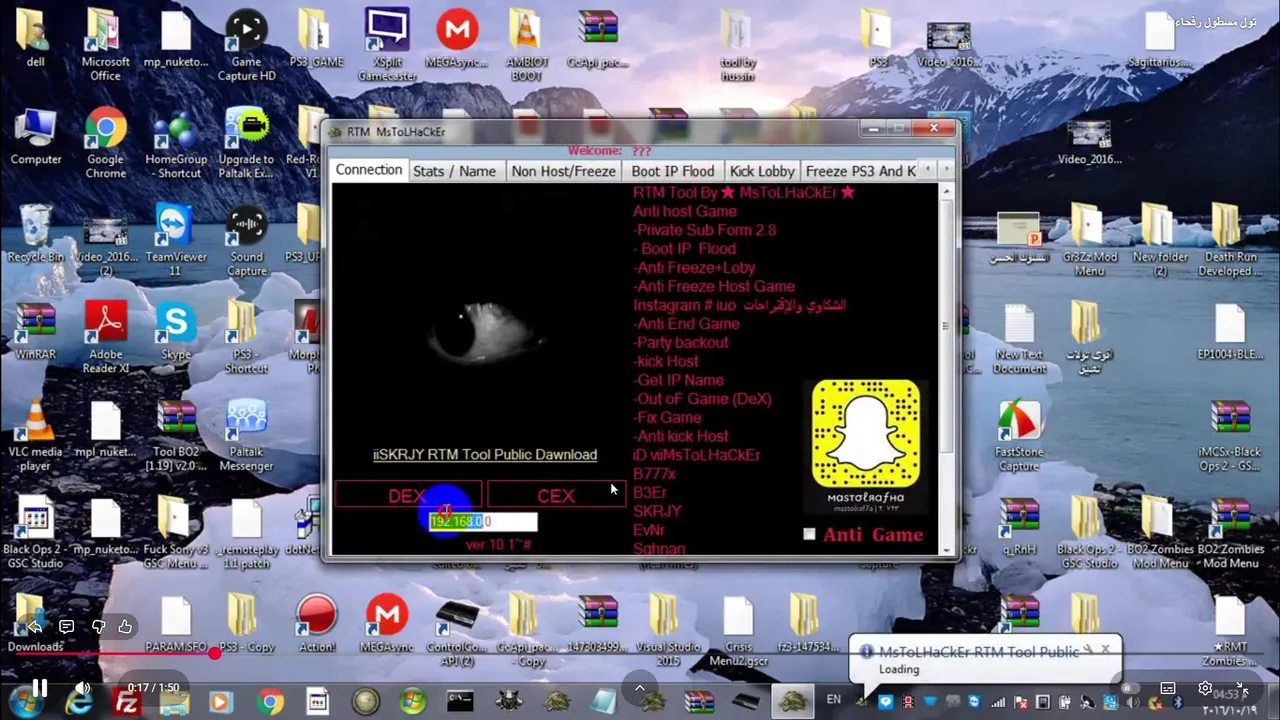
Task: Switch to the Stats / Name tab
Action: pyautogui.click(x=454, y=171)
